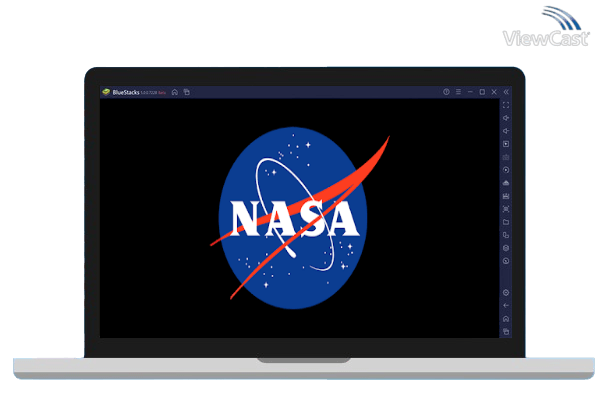Open the help question mark icon
Screen dimensions: 602x414
pos(446,92)
